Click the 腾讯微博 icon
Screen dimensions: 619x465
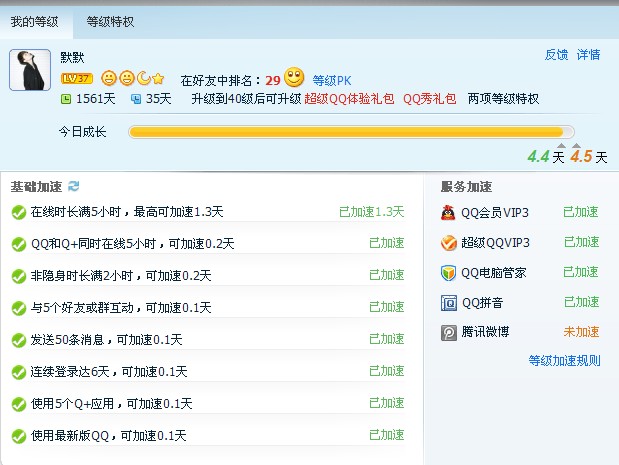pyautogui.click(x=448, y=333)
